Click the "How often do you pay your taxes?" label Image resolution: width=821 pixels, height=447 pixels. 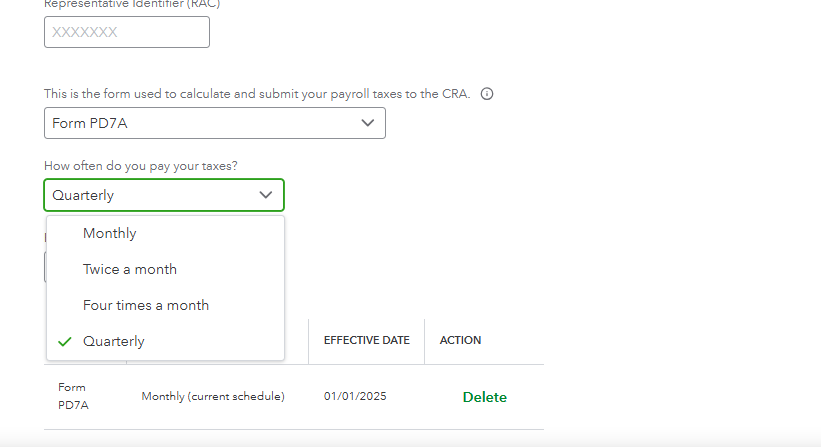click(x=141, y=165)
